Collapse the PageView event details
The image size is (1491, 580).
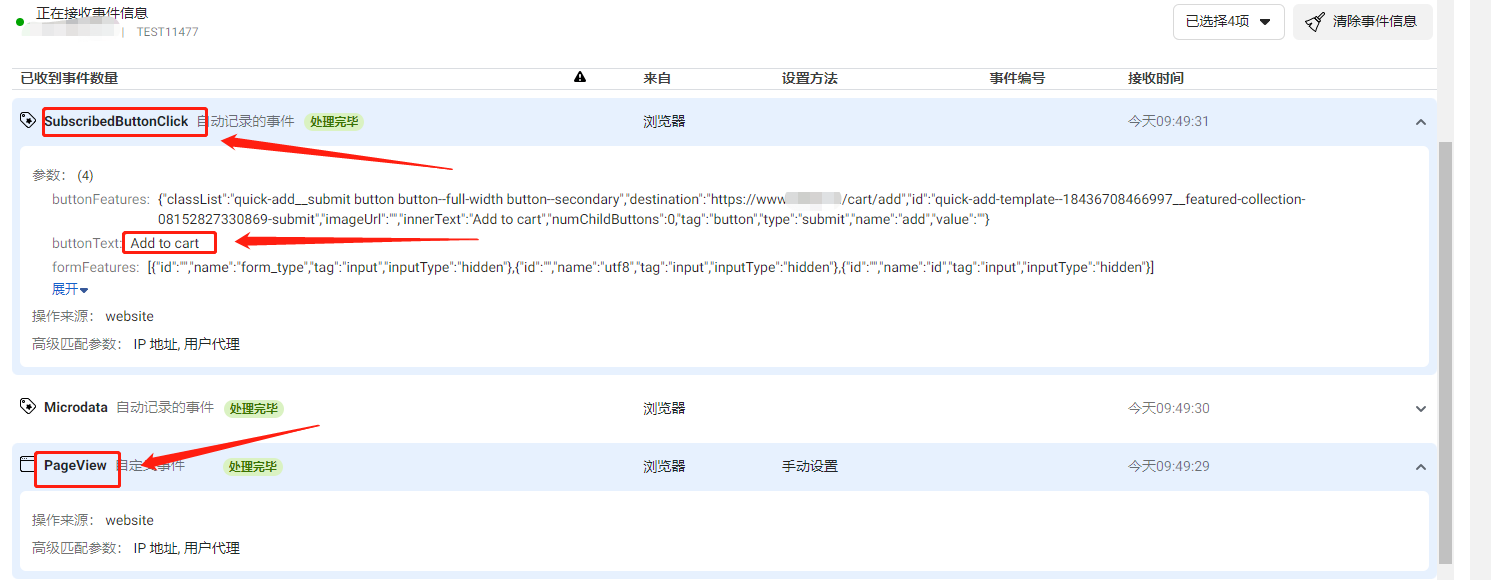tap(1420, 467)
